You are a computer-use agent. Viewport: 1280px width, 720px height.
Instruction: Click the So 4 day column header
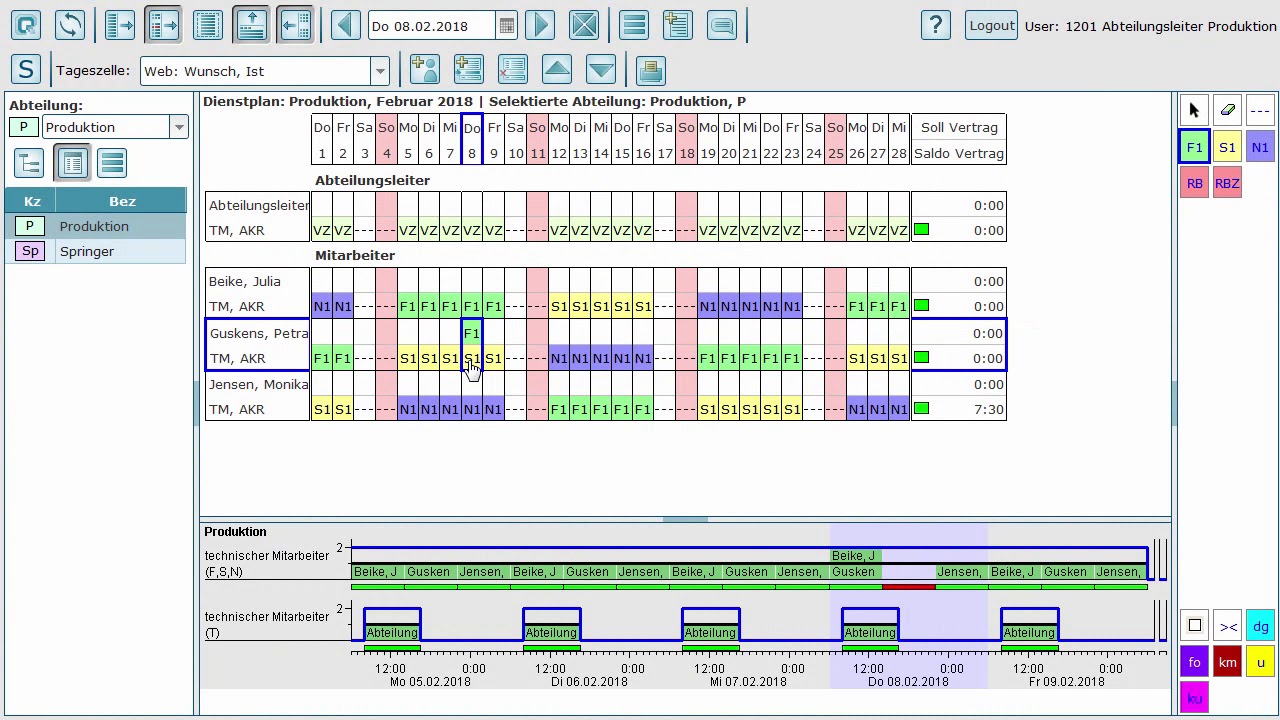[386, 140]
